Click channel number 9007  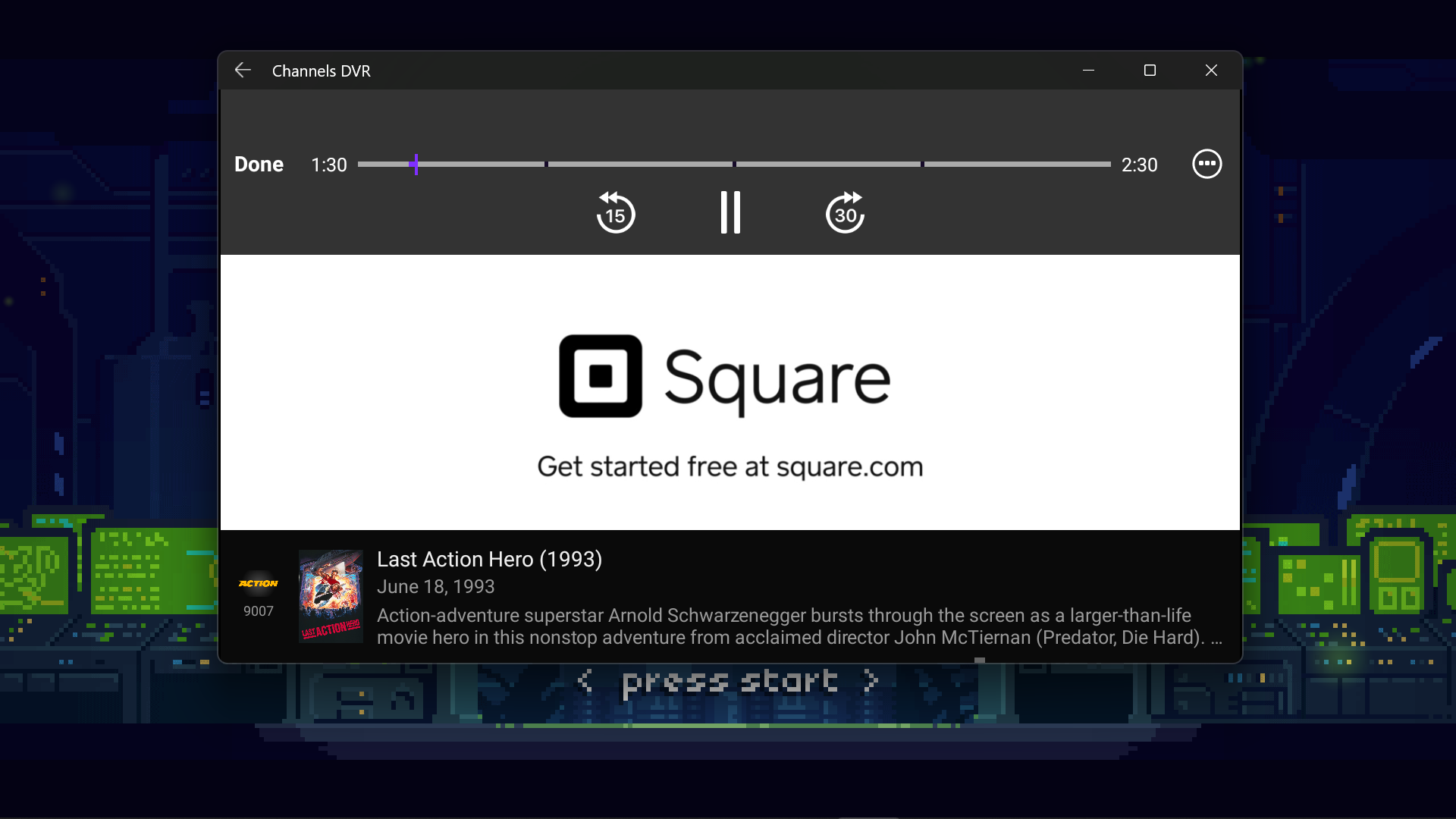258,611
